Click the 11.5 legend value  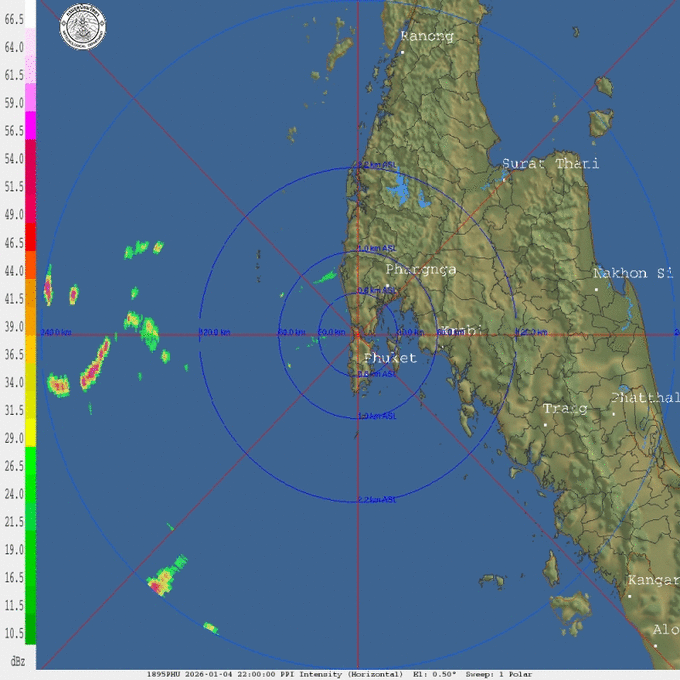pos(14,605)
